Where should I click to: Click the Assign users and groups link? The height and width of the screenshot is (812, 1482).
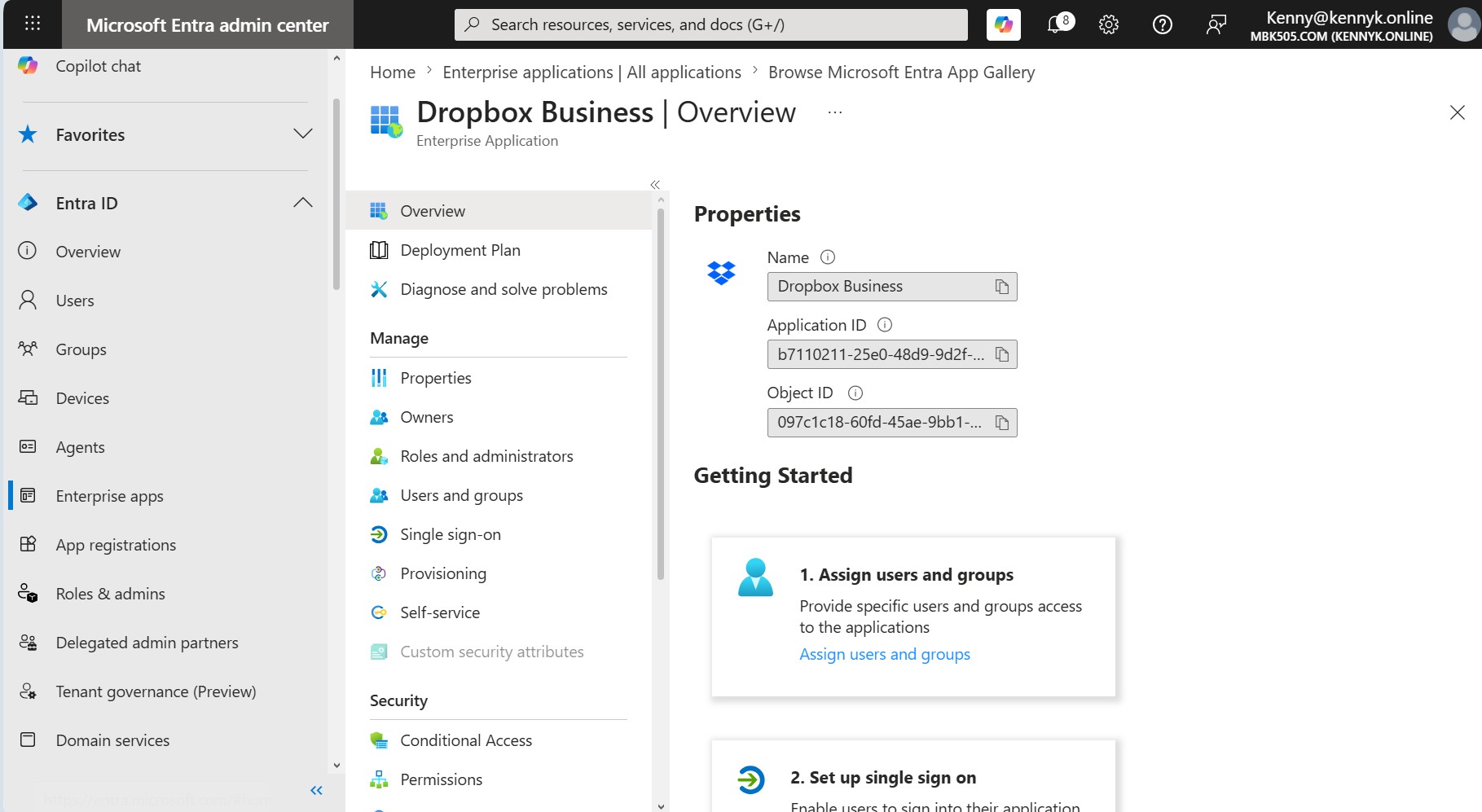click(884, 654)
